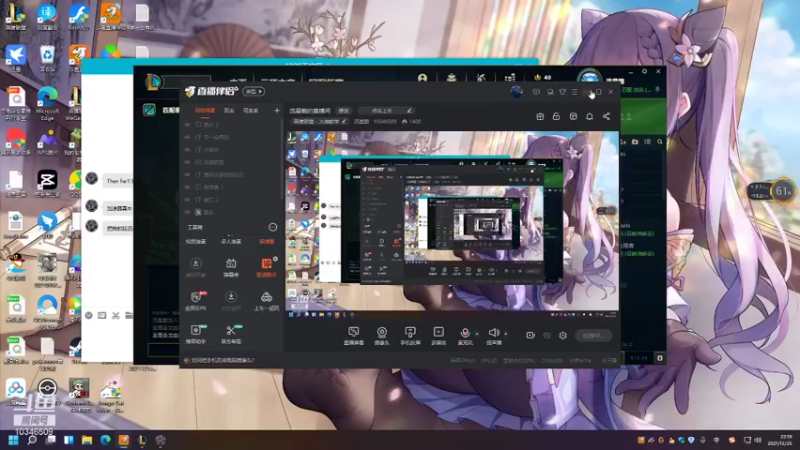The width and height of the screenshot is (800, 450).
Task: Click the 修改 button beside the room title
Action: (x=344, y=110)
